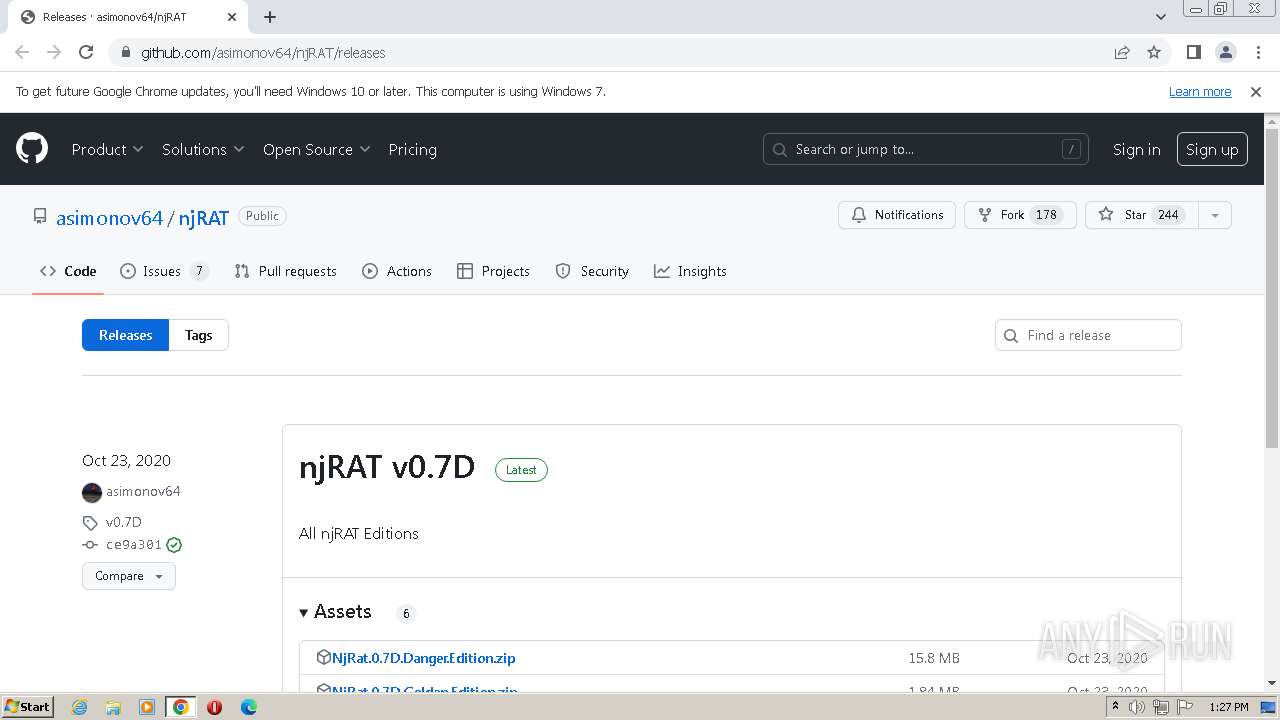Image resolution: width=1280 pixels, height=720 pixels.
Task: Click the Sign in link
Action: tap(1137, 149)
